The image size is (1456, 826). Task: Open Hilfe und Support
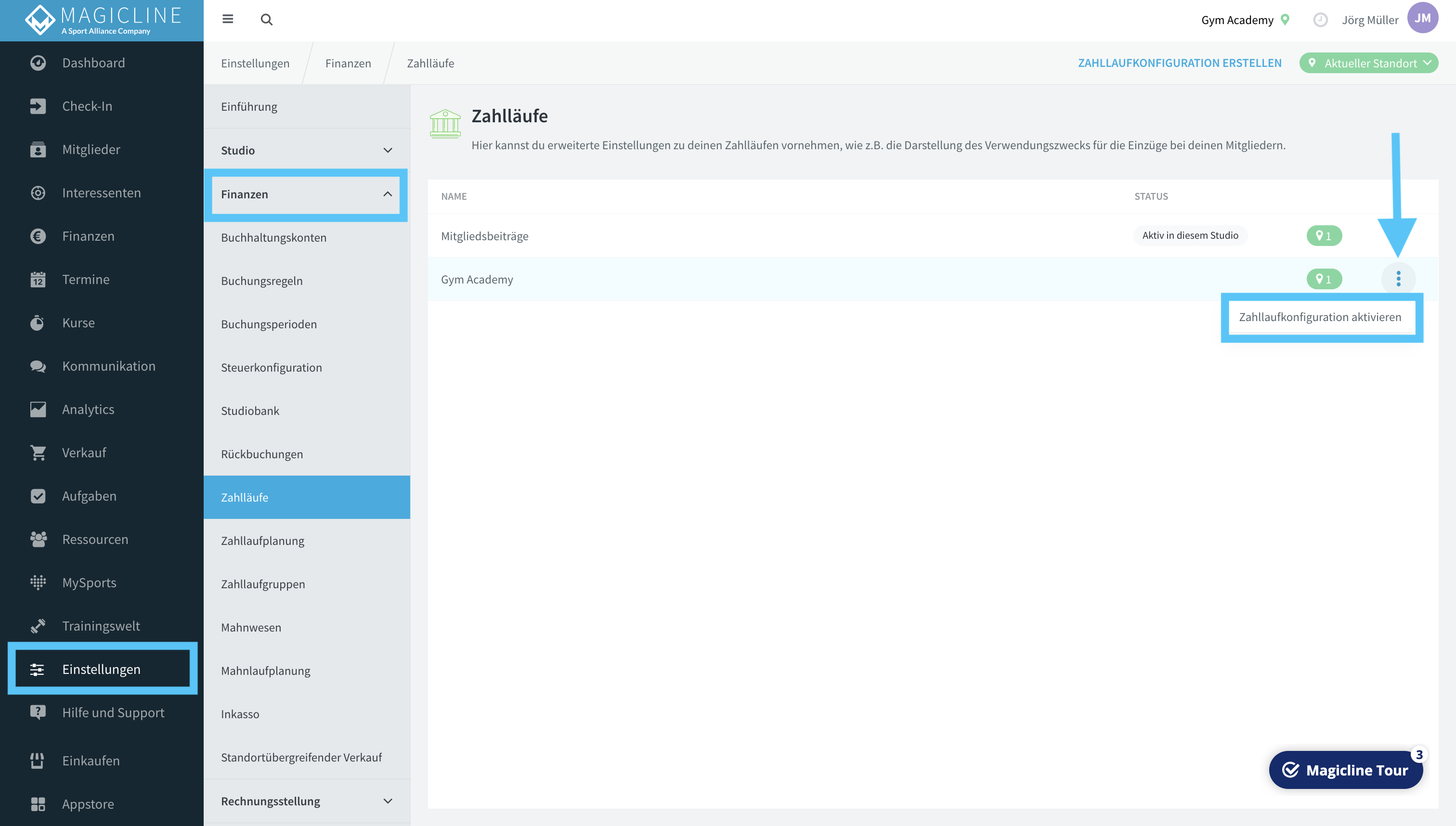(102, 712)
